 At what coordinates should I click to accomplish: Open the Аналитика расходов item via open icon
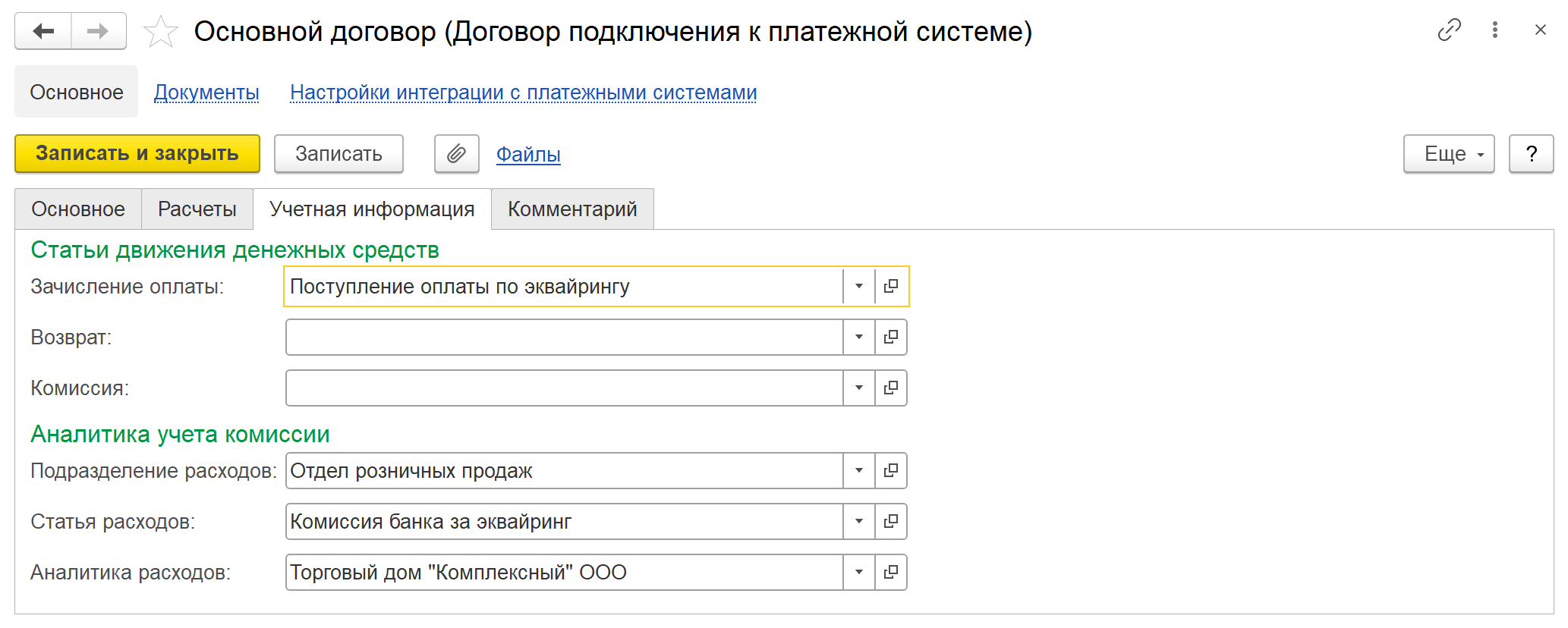pyautogui.click(x=891, y=573)
